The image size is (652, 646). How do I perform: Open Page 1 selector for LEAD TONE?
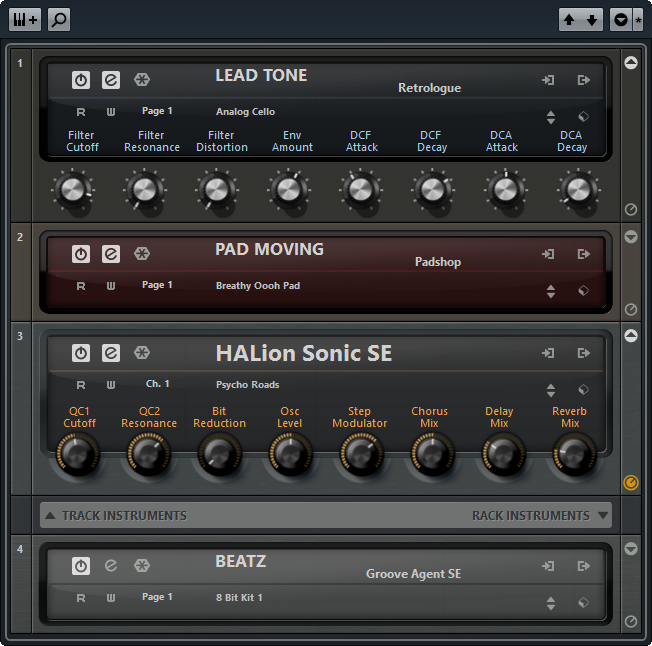[157, 111]
